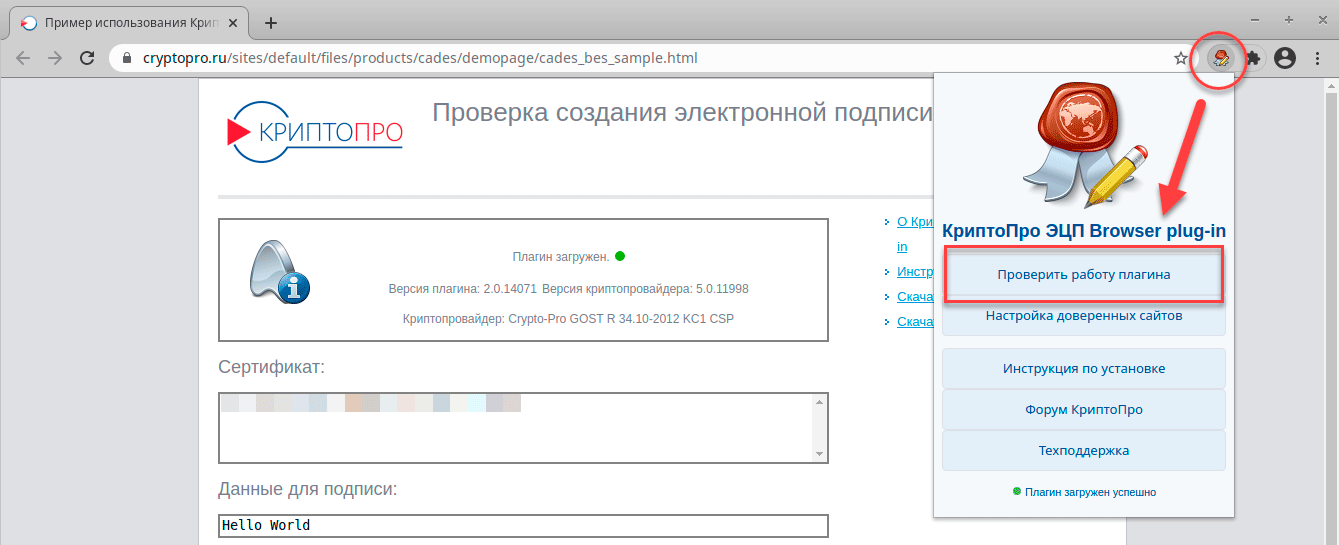Open 'Техподдержка' button

tap(1083, 450)
